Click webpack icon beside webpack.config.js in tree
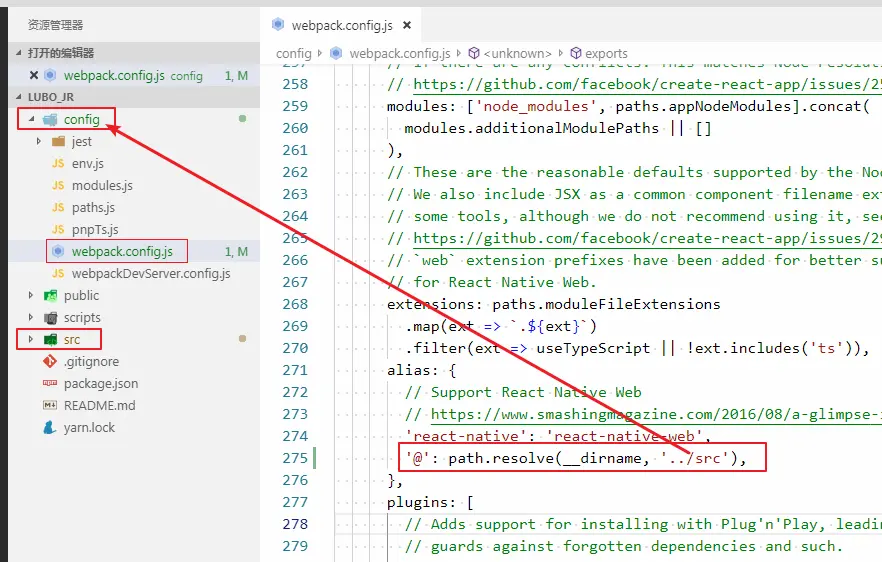The image size is (882, 562). pyautogui.click(x=58, y=251)
